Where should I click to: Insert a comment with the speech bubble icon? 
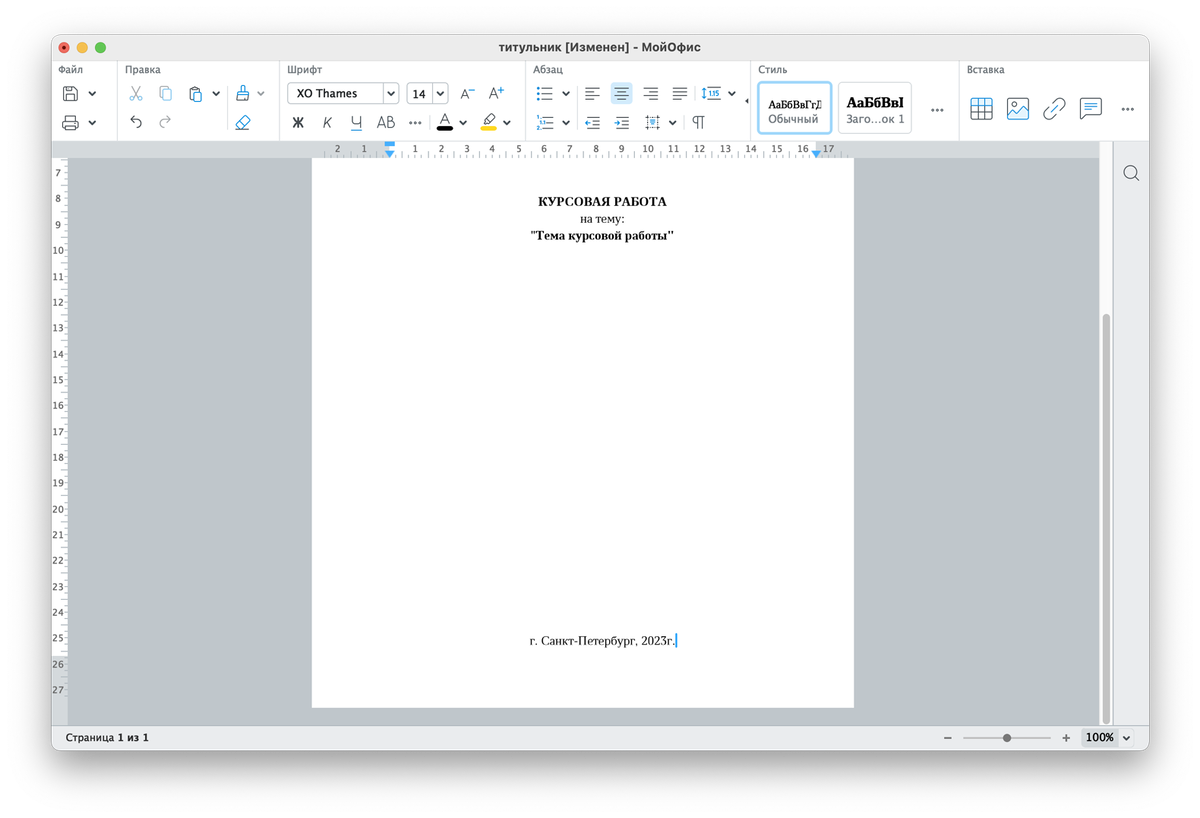click(x=1091, y=109)
